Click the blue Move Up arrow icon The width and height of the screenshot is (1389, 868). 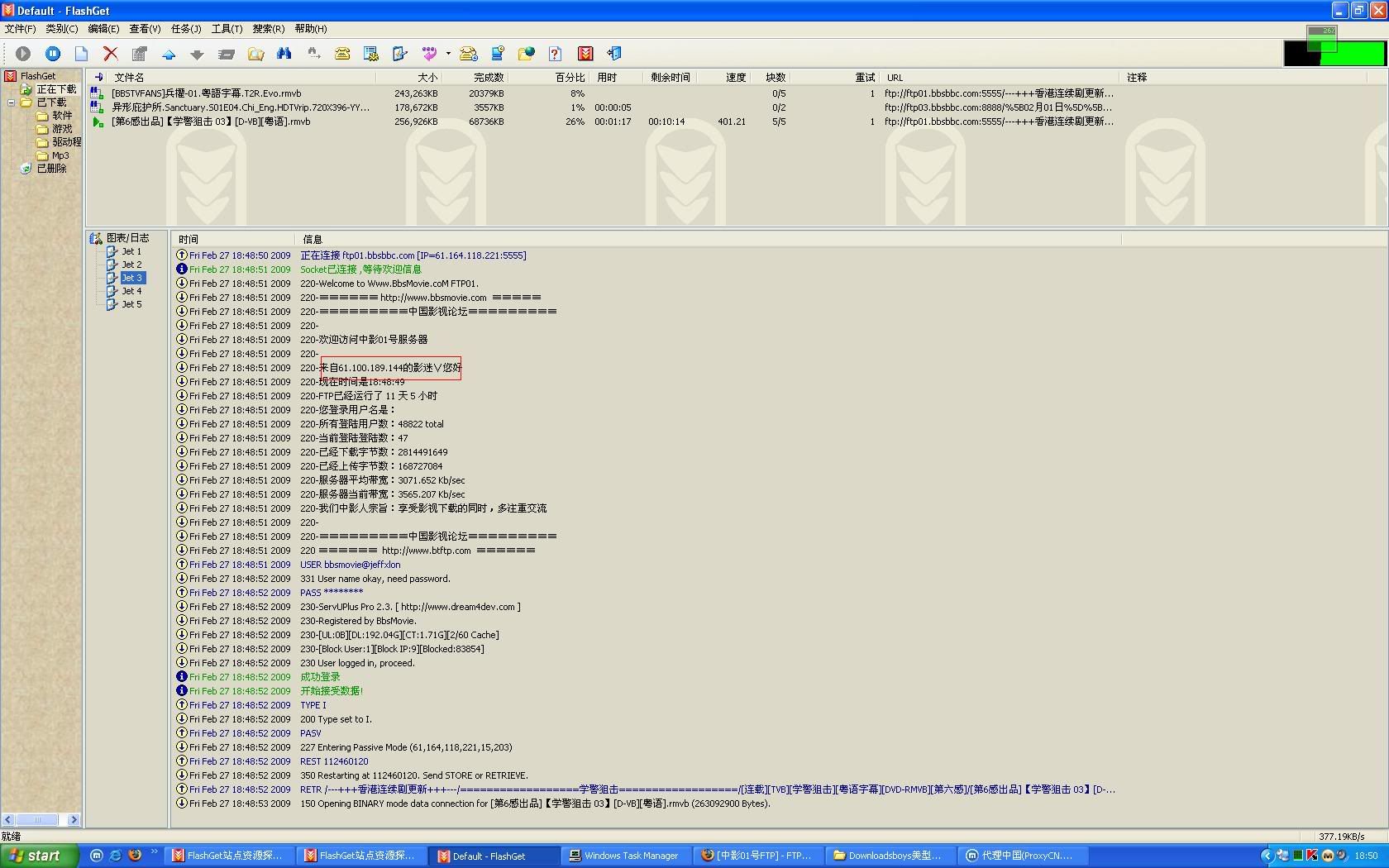coord(169,55)
